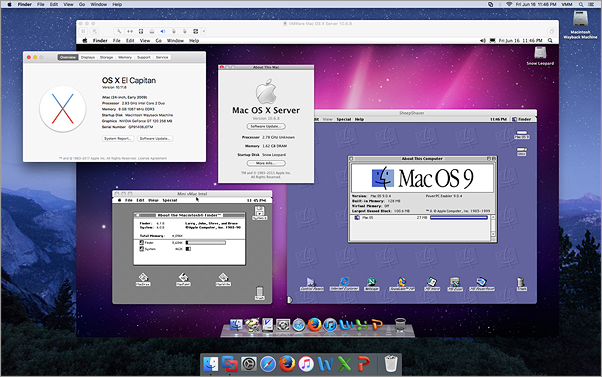Open System Preferences in the El Capitan dock

(x=249, y=364)
